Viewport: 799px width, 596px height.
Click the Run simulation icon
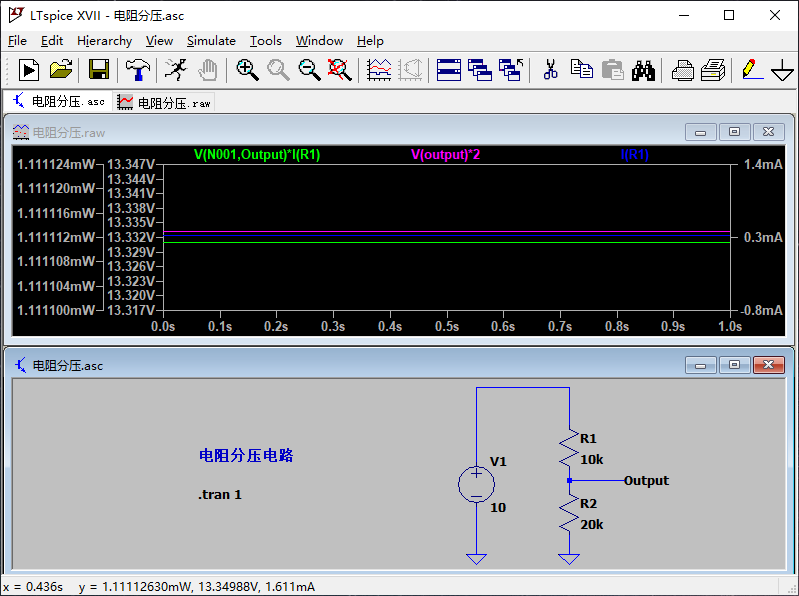coord(28,69)
